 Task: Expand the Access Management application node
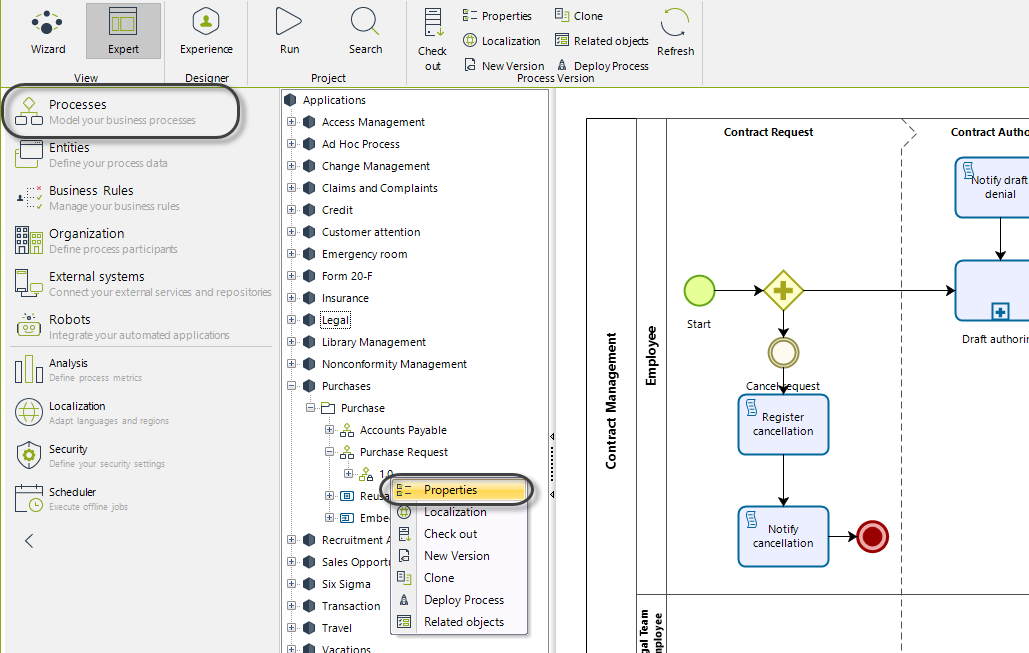coord(291,121)
